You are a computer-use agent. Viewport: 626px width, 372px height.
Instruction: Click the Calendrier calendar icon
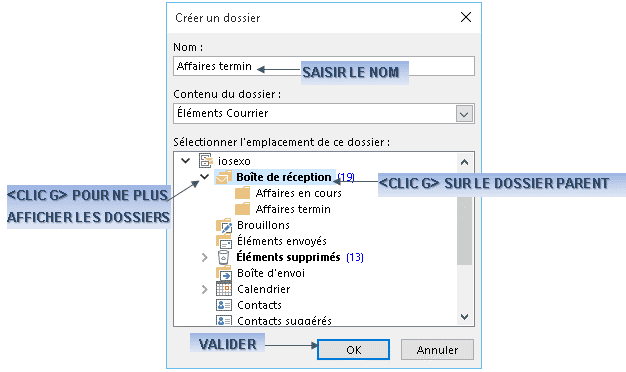coord(224,289)
